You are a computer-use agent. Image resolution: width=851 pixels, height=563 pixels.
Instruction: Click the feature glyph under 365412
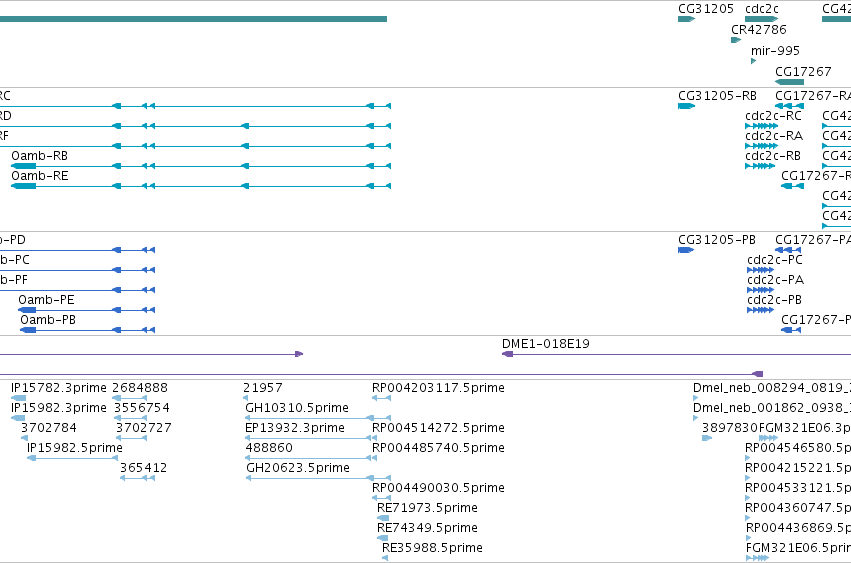click(x=137, y=478)
